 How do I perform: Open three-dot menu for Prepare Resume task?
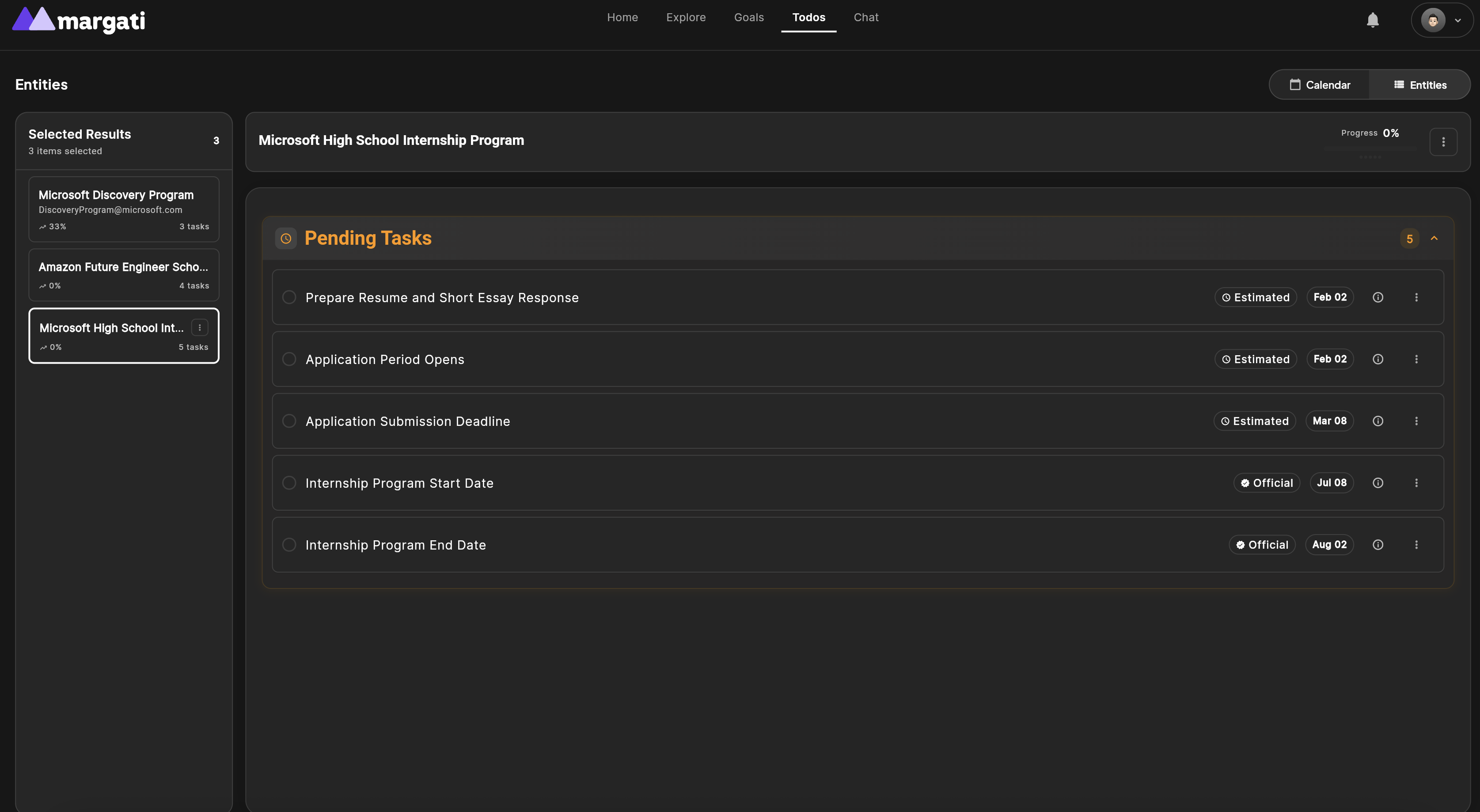click(x=1416, y=297)
